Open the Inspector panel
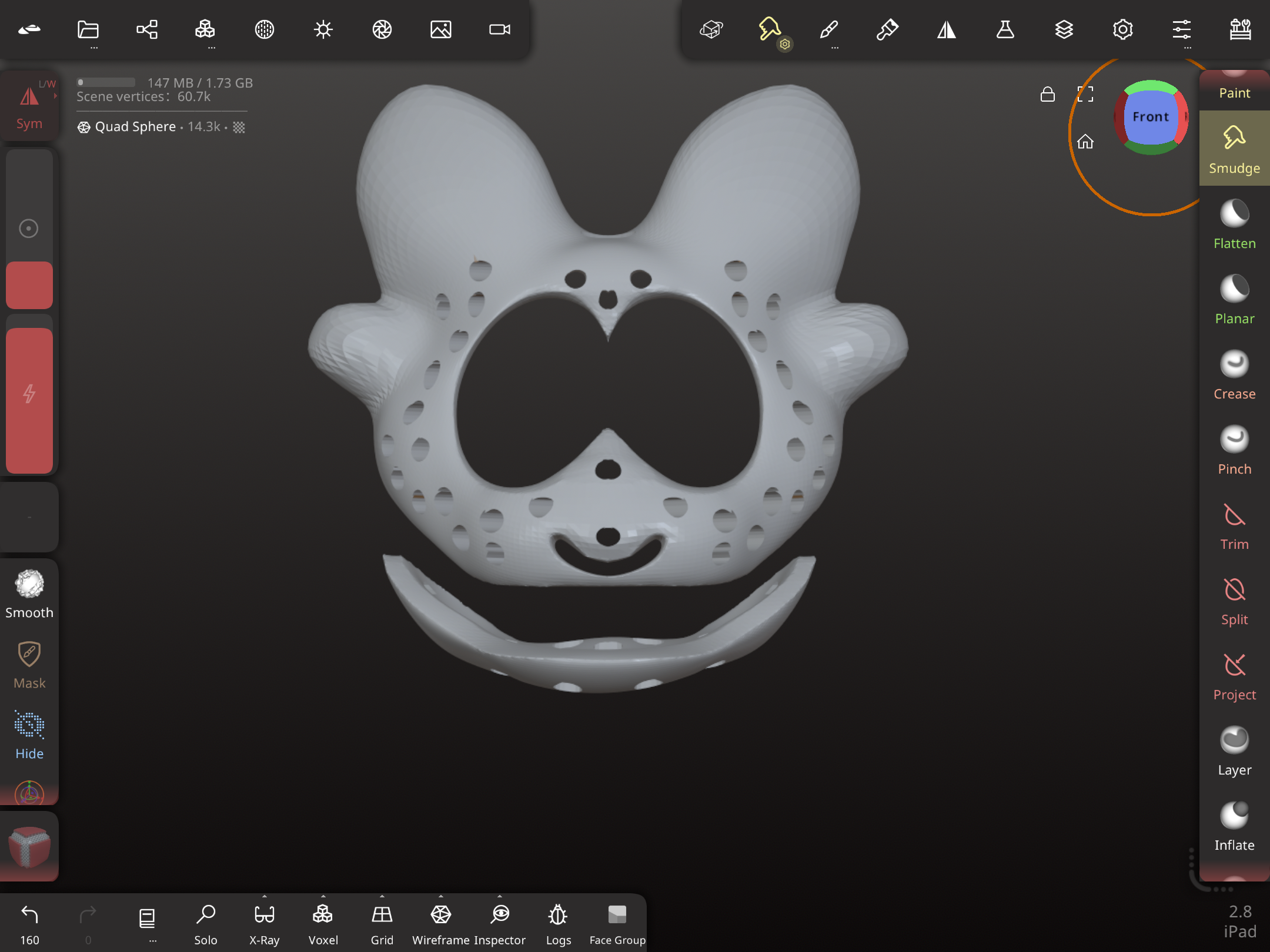This screenshot has width=1270, height=952. tap(500, 924)
